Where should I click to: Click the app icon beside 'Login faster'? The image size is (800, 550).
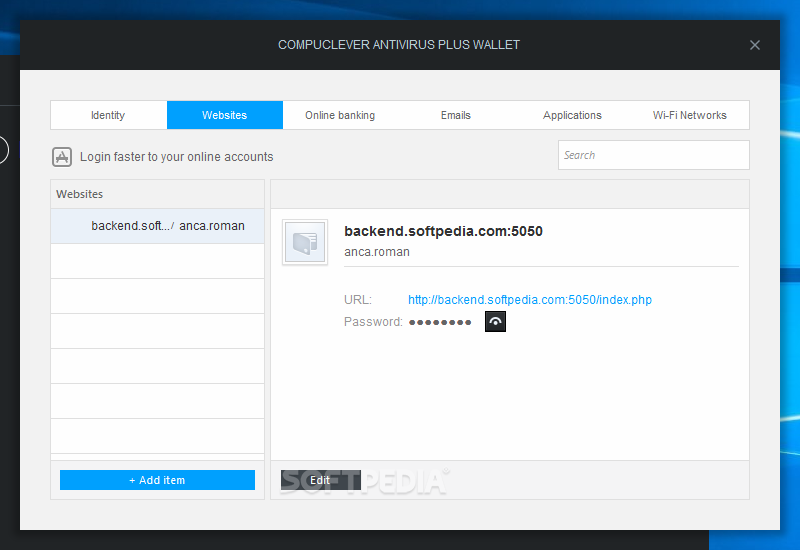click(62, 157)
